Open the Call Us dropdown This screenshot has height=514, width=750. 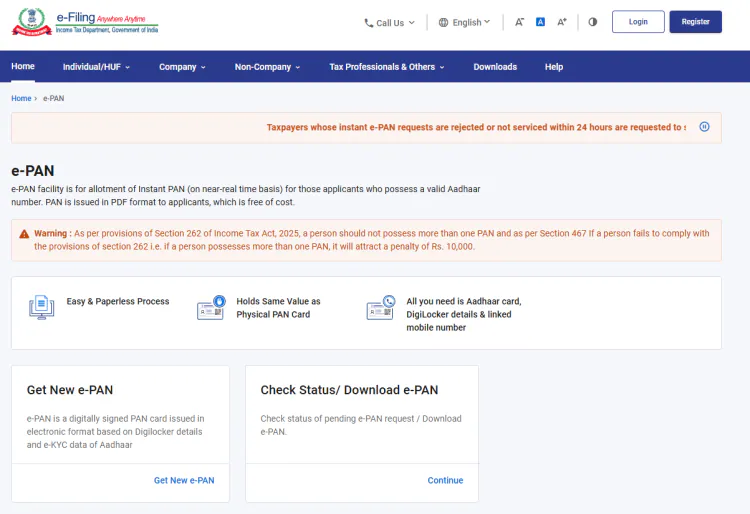389,22
